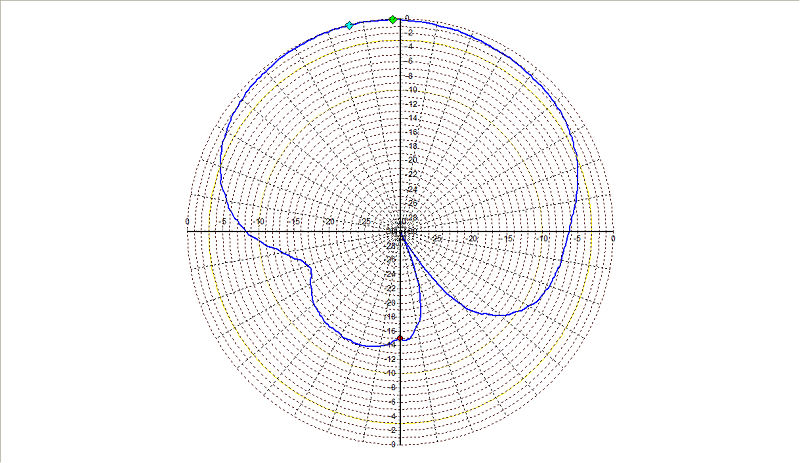Click the -2 label on the upper vertical axis
Screen dimensions: 800x463
click(411, 33)
